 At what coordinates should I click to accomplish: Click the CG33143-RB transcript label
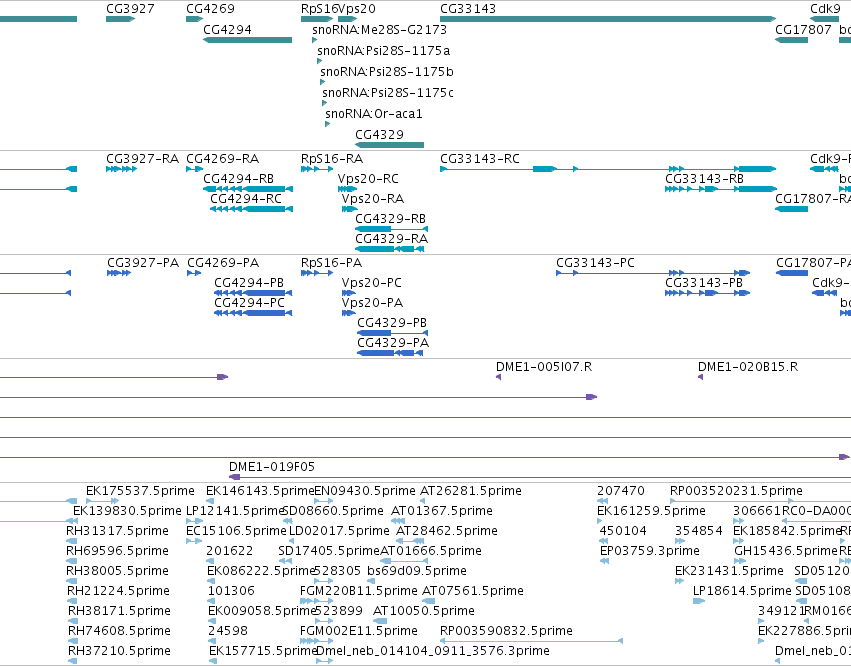pos(704,179)
